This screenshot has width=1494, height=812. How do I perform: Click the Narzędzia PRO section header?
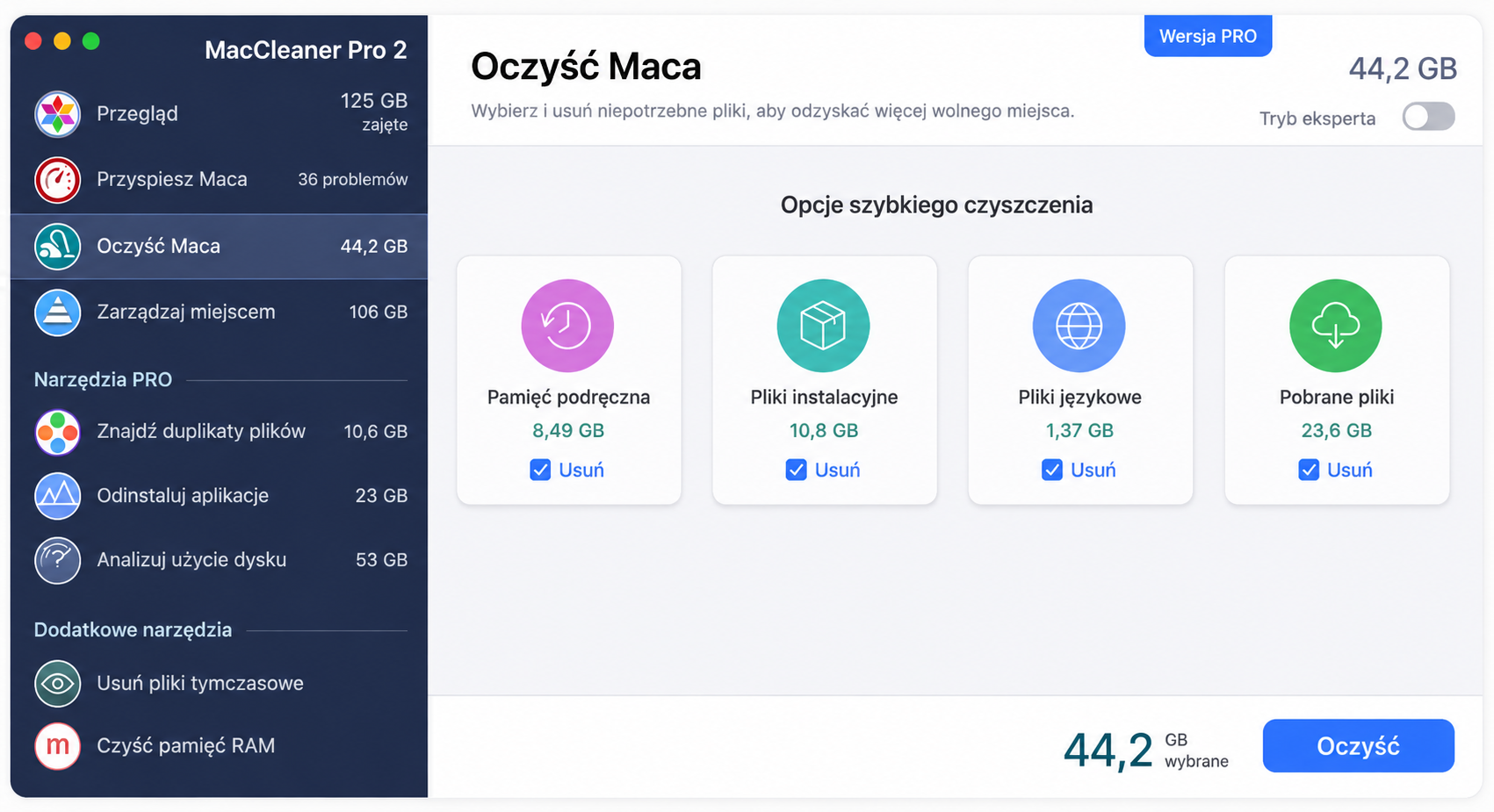click(x=103, y=379)
